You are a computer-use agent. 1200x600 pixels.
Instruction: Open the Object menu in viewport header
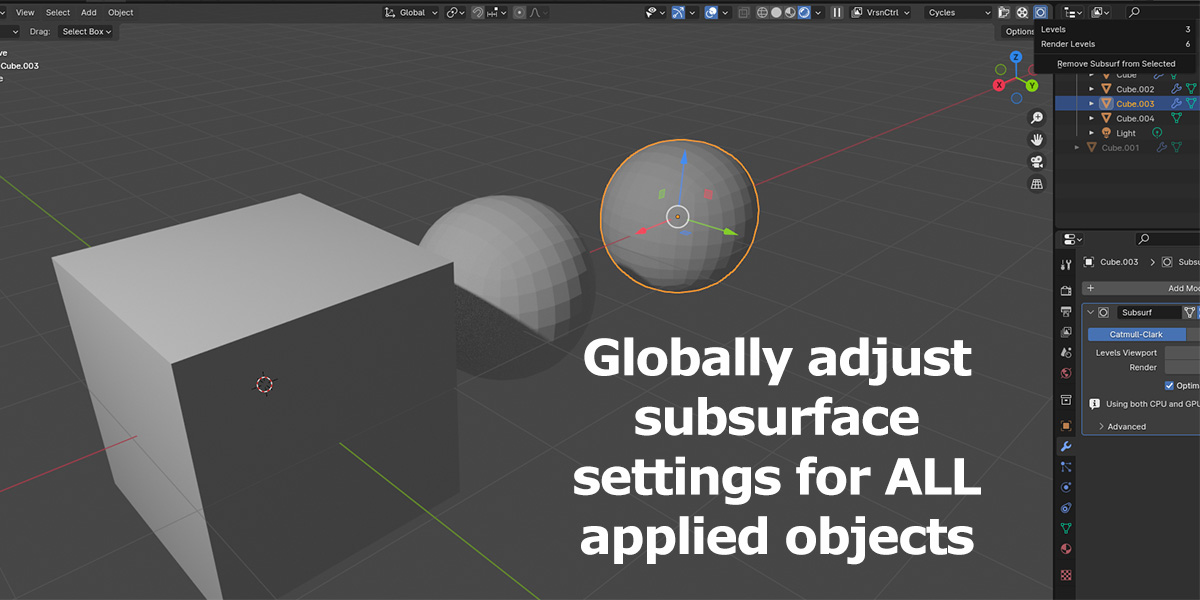[120, 12]
